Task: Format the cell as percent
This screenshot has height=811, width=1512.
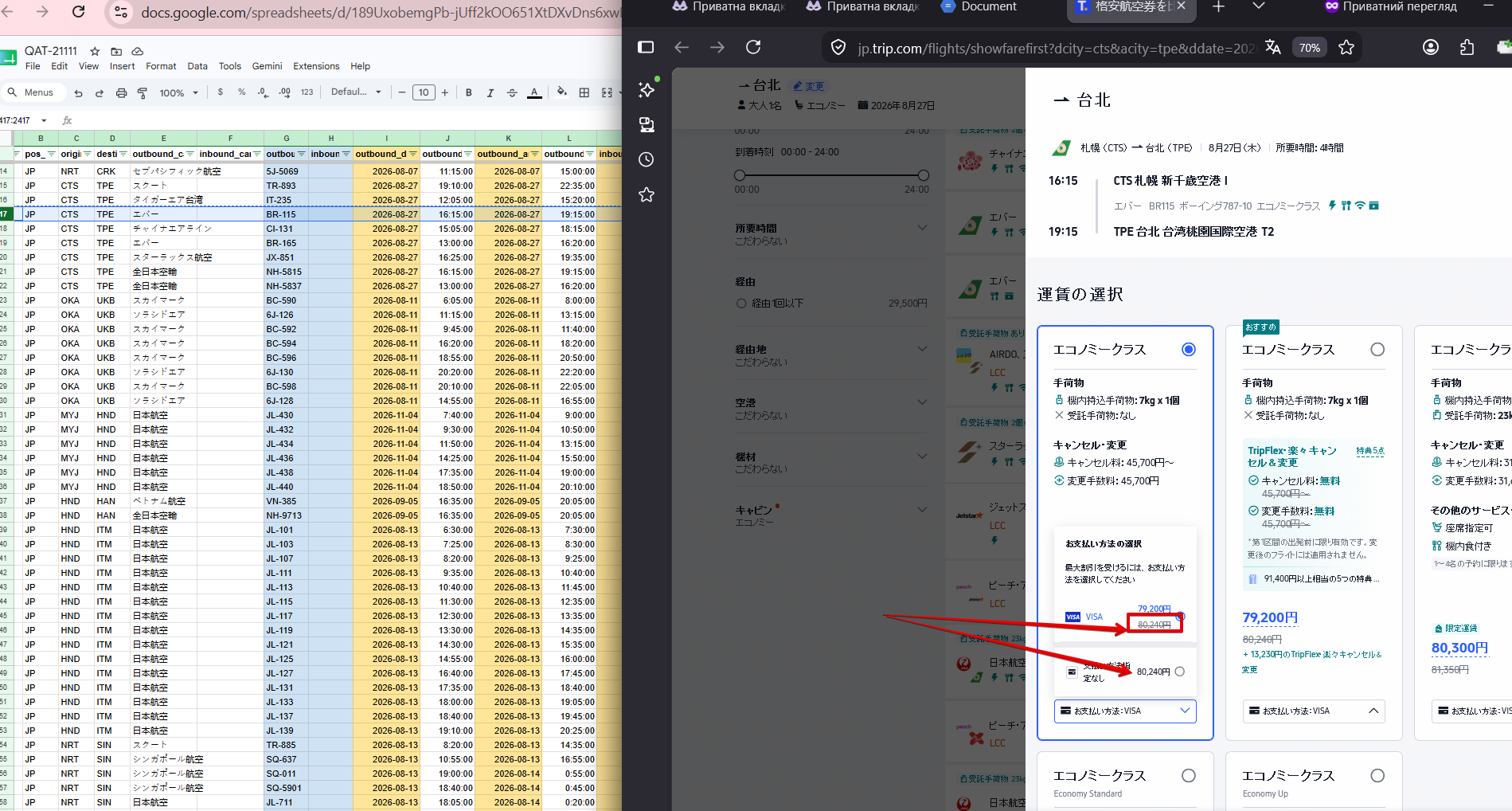Action: click(x=242, y=92)
